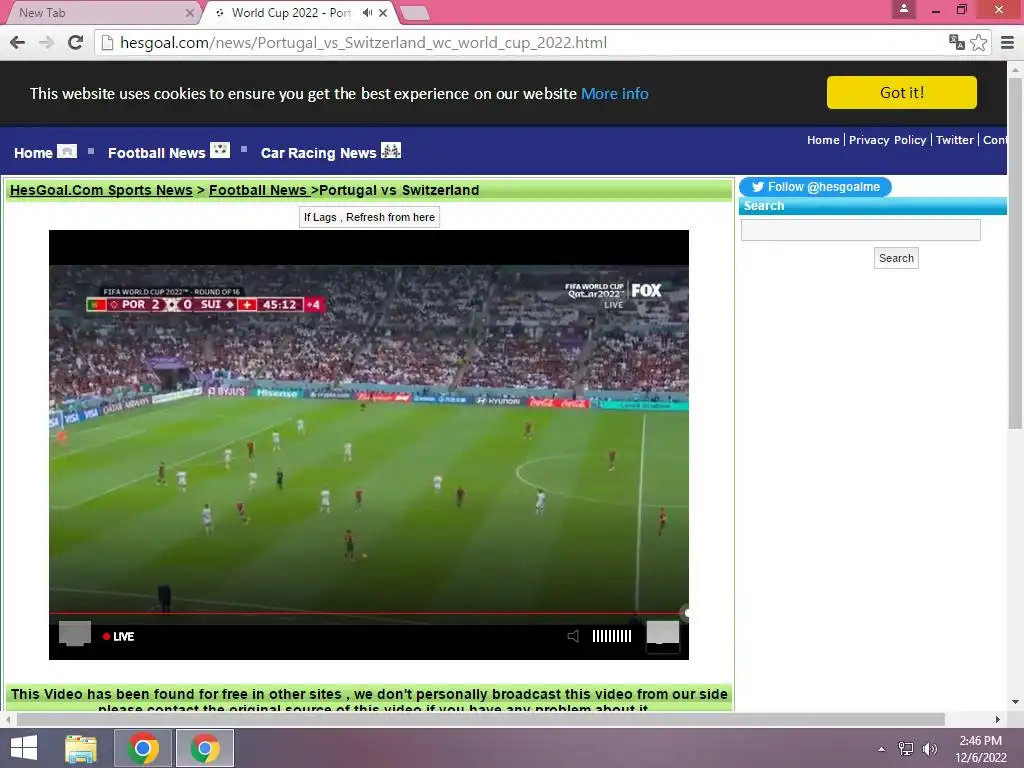Open the More info cookie link
The height and width of the screenshot is (768, 1024).
pos(615,93)
